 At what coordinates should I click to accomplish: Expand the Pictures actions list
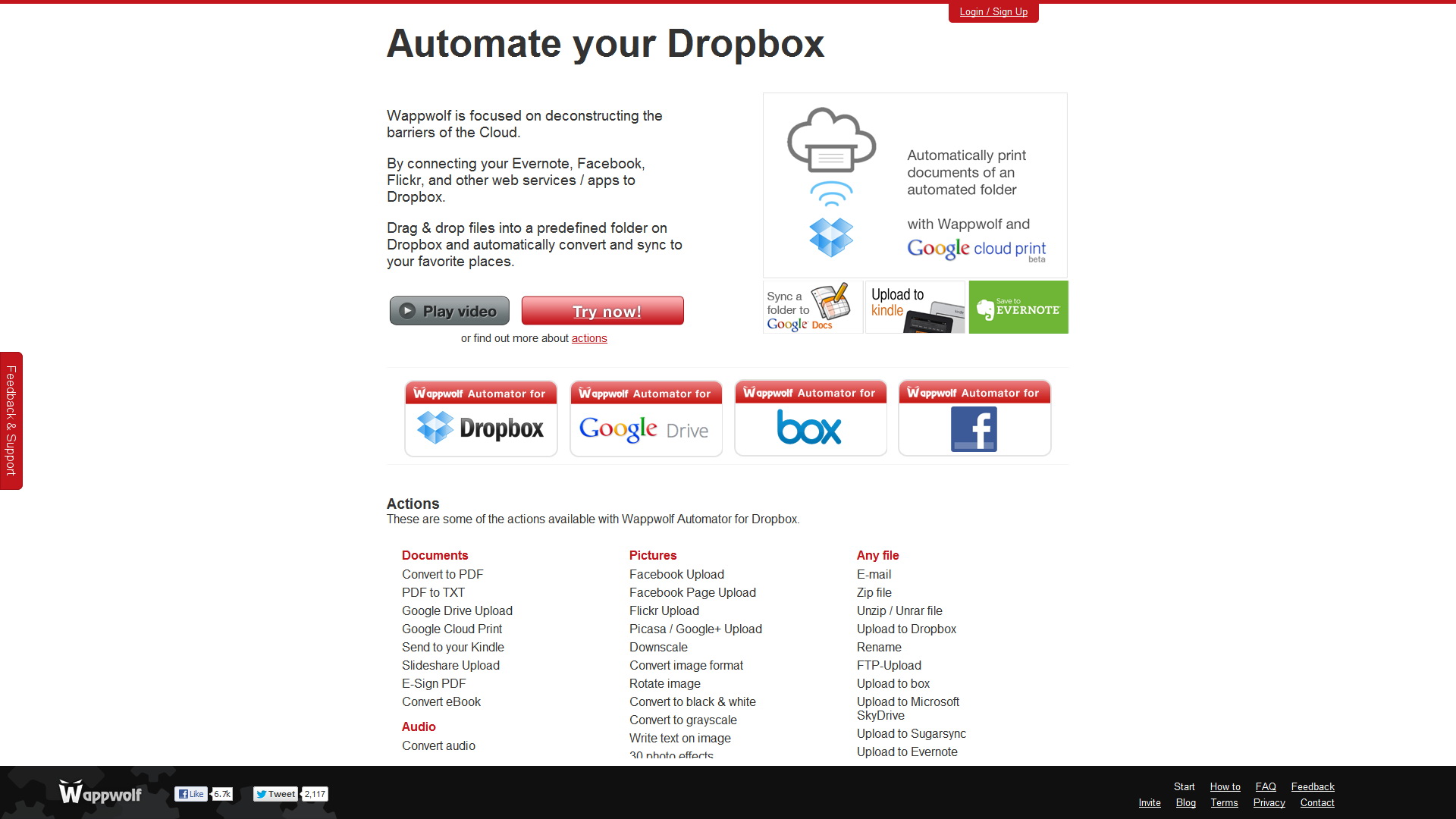(x=653, y=555)
